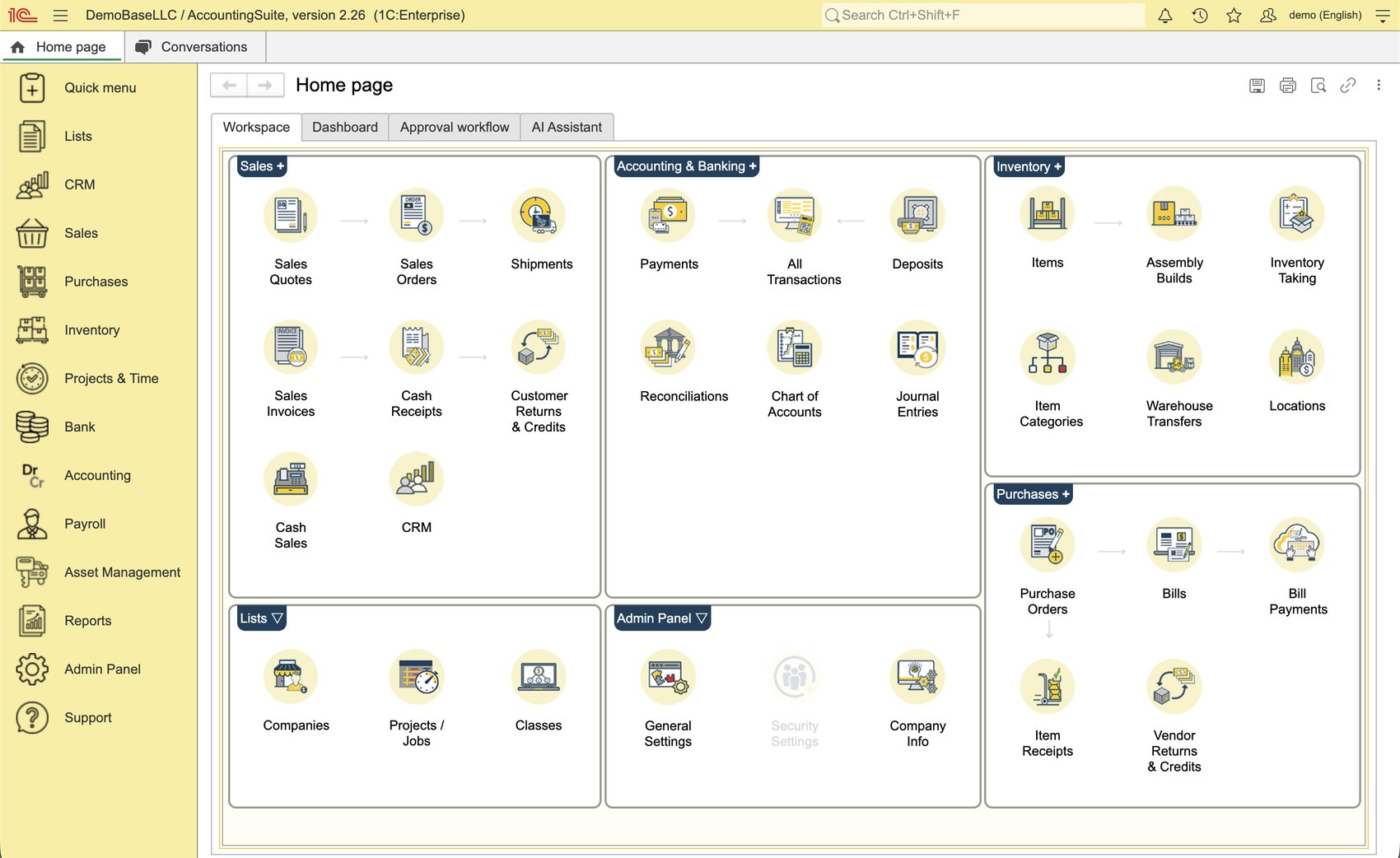Open the Bank sidebar section
The width and height of the screenshot is (1400, 858).
click(99, 427)
